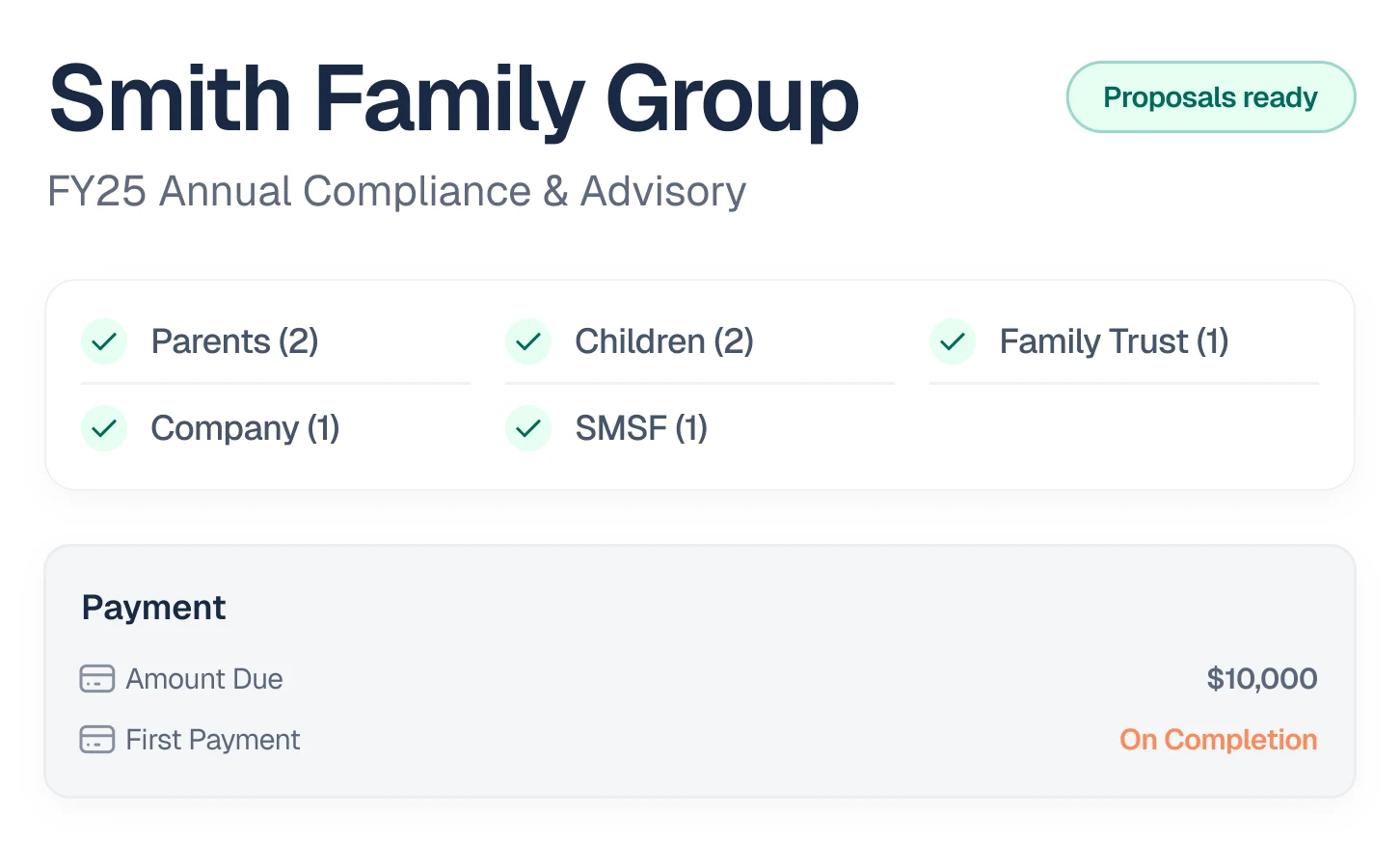Click the $10,000 amount value

[1261, 679]
